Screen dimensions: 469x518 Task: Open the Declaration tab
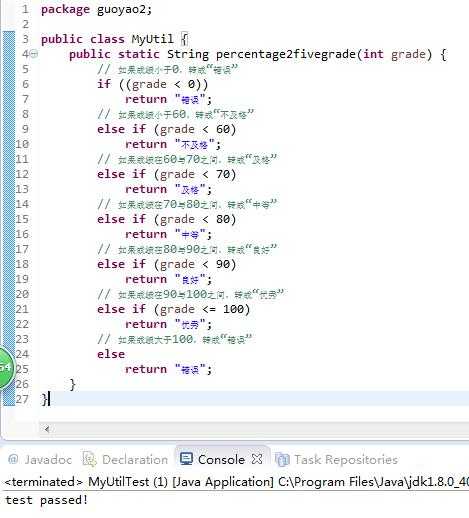point(125,459)
